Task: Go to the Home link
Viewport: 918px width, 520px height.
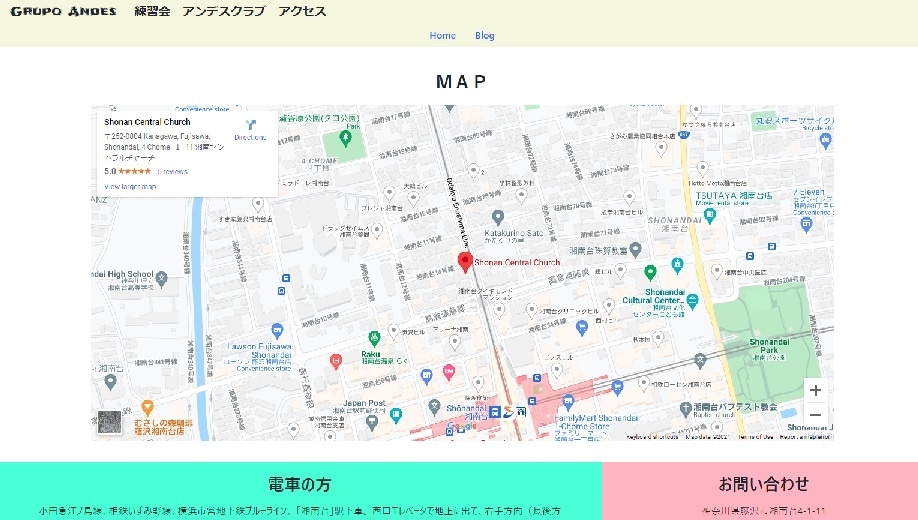Action: pos(443,35)
